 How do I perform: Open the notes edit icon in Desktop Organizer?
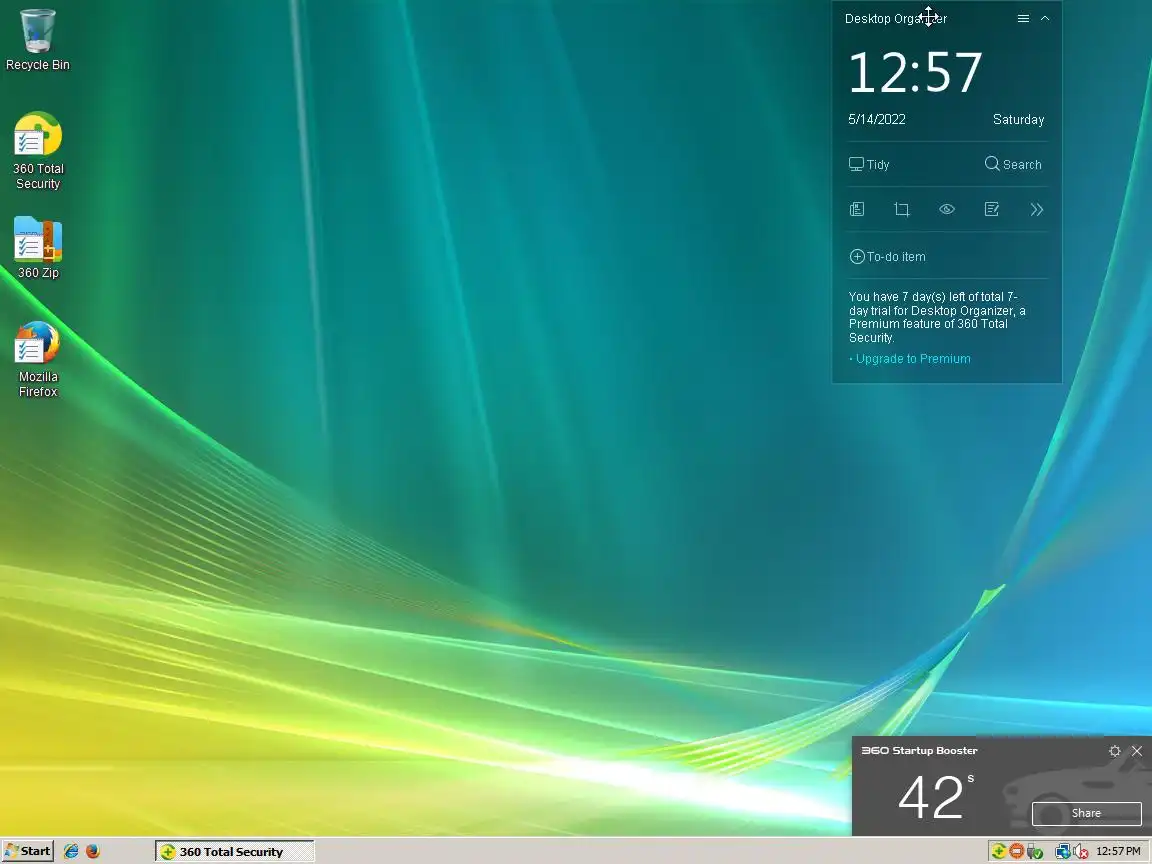pos(992,209)
